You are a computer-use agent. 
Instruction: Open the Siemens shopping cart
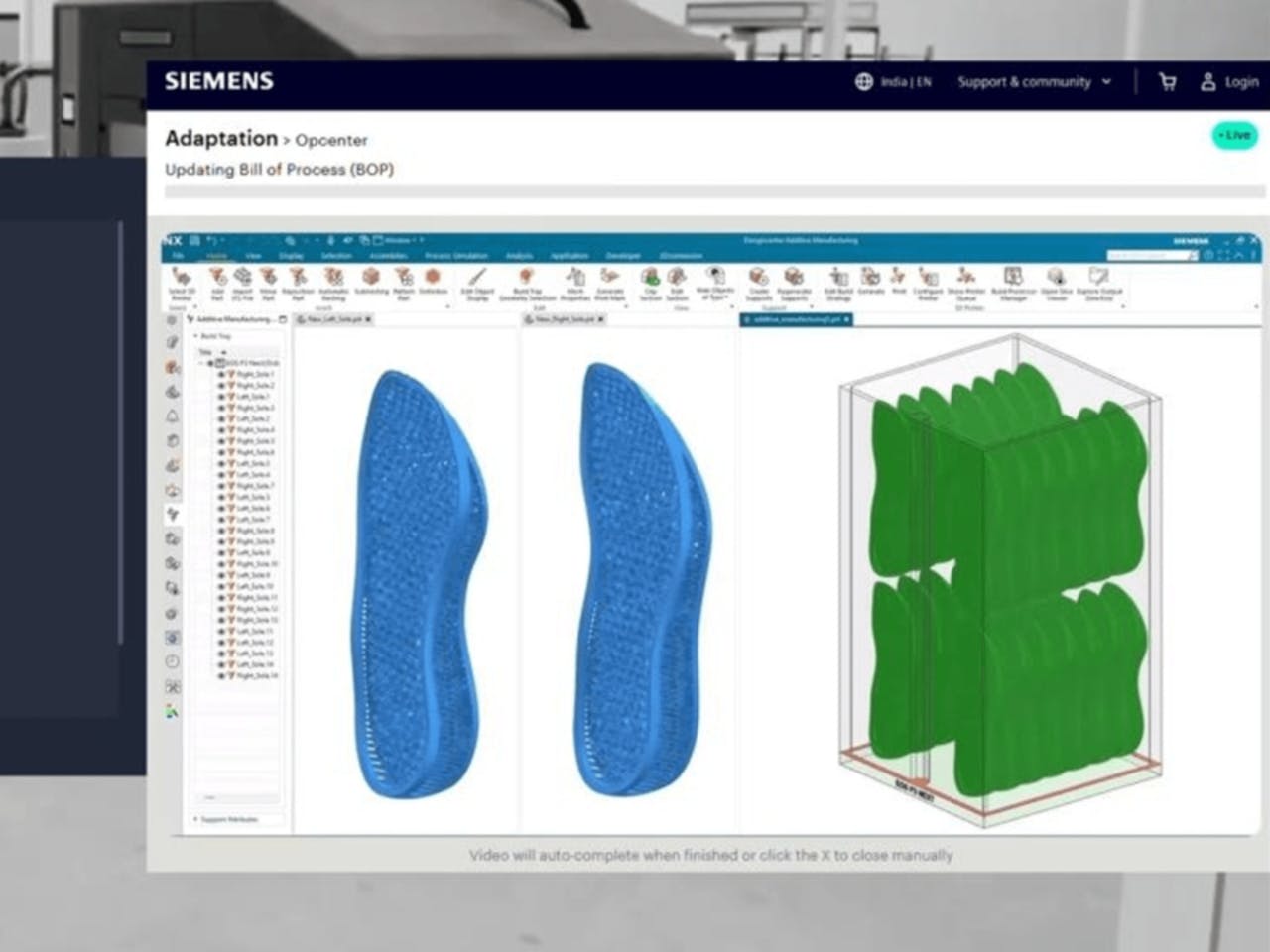(x=1168, y=82)
